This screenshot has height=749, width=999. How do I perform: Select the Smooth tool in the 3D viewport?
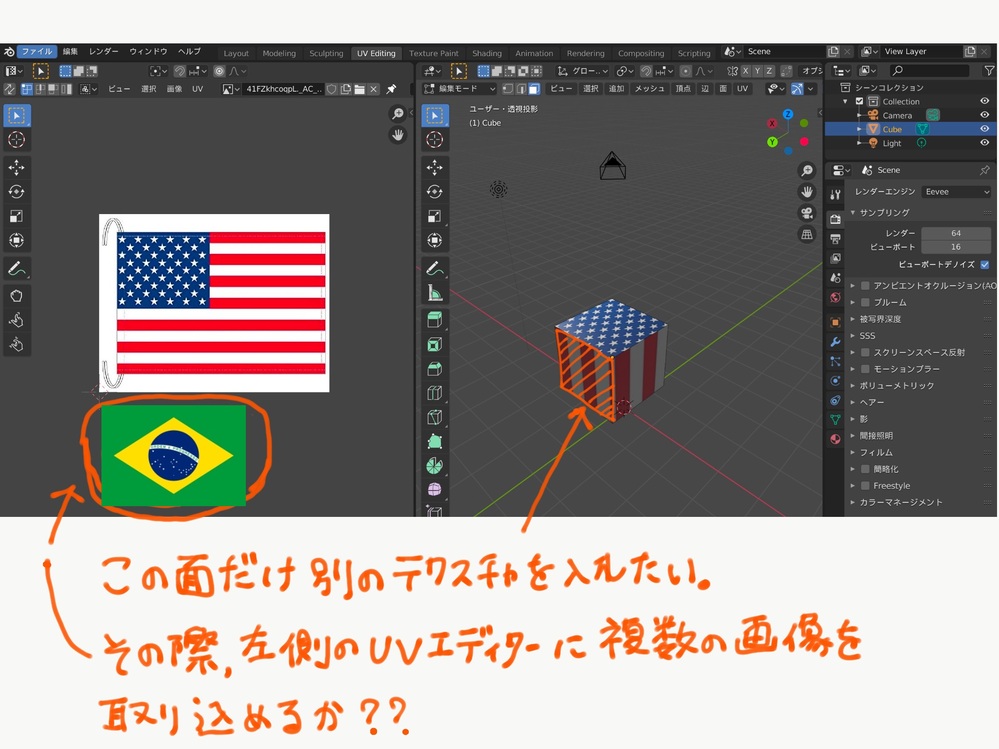[x=435, y=489]
